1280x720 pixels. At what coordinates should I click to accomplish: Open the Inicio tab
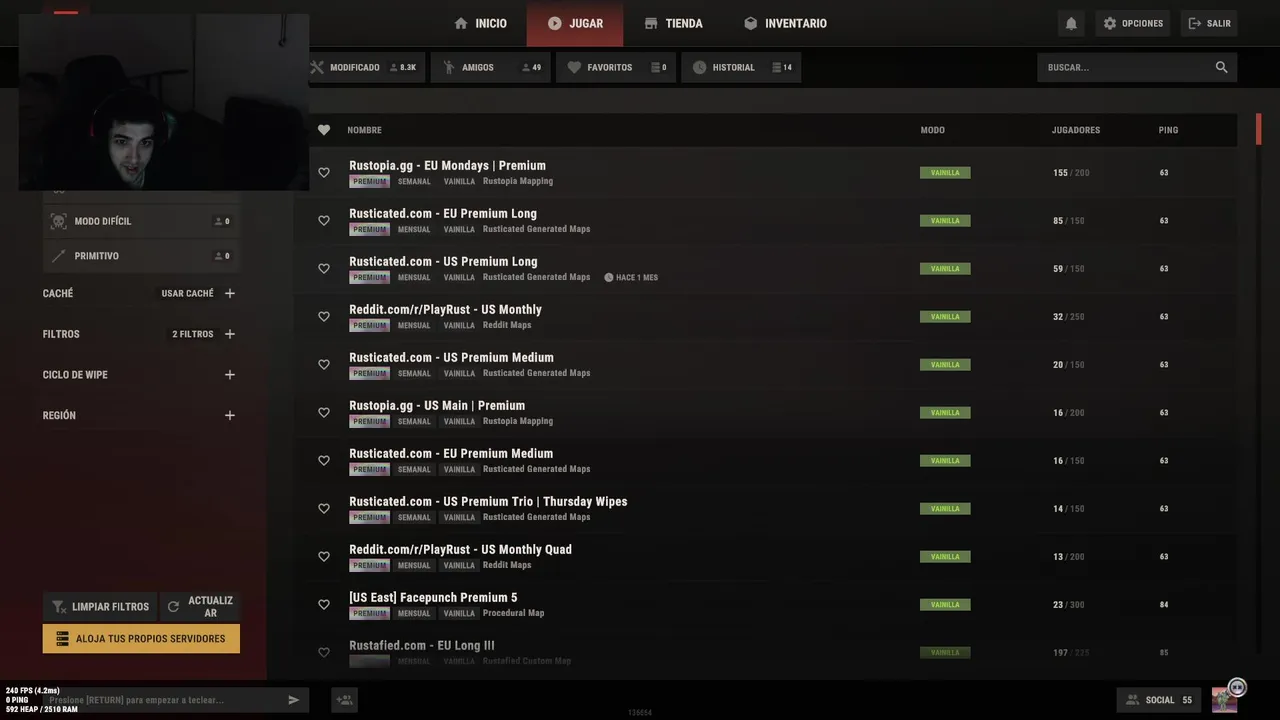tap(480, 23)
